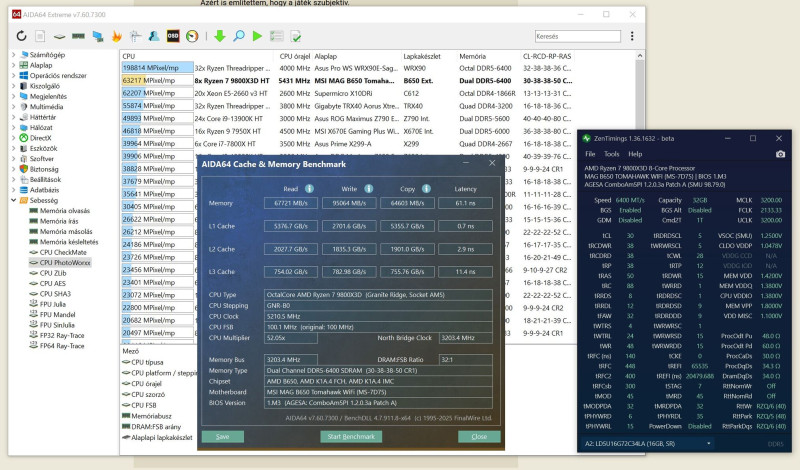Expand the Biztonság tree node
Image resolution: width=800 pixels, height=470 pixels.
pos(14,169)
